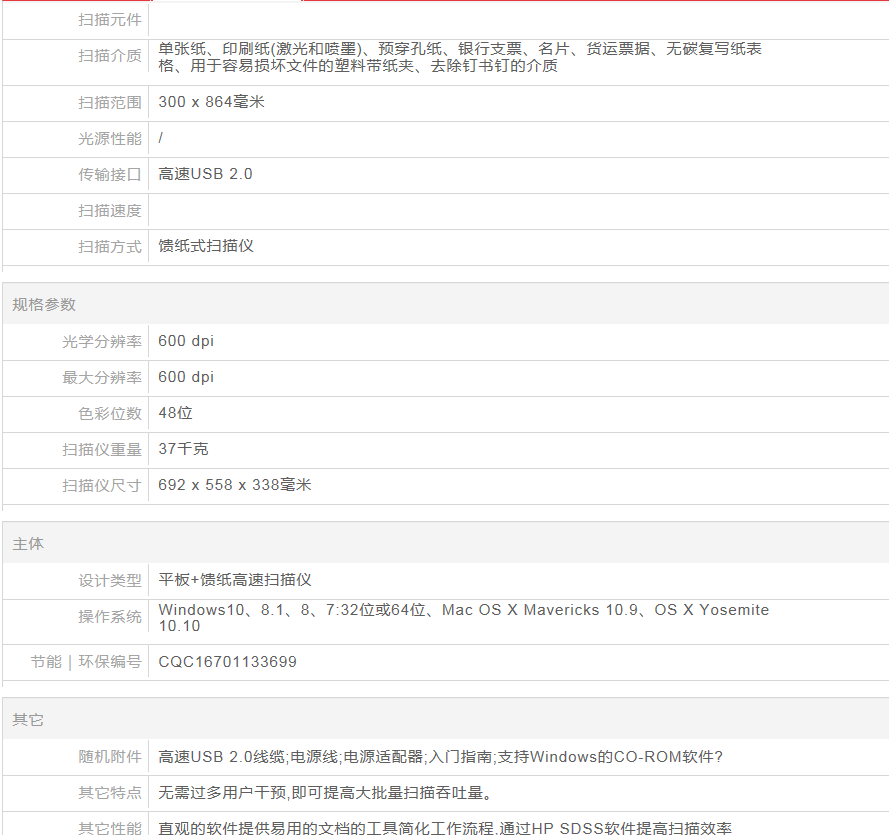Select the CQC16701133699 certification number

coord(227,662)
